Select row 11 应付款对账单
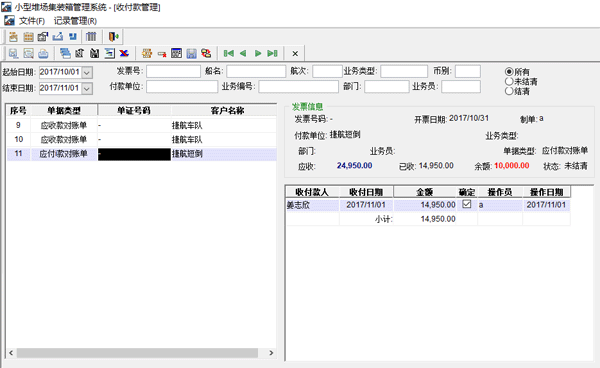Image resolution: width=600 pixels, height=368 pixels. pyautogui.click(x=142, y=154)
